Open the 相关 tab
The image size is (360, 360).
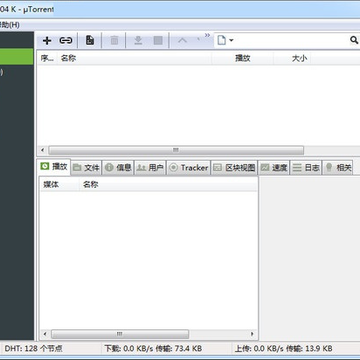point(338,168)
